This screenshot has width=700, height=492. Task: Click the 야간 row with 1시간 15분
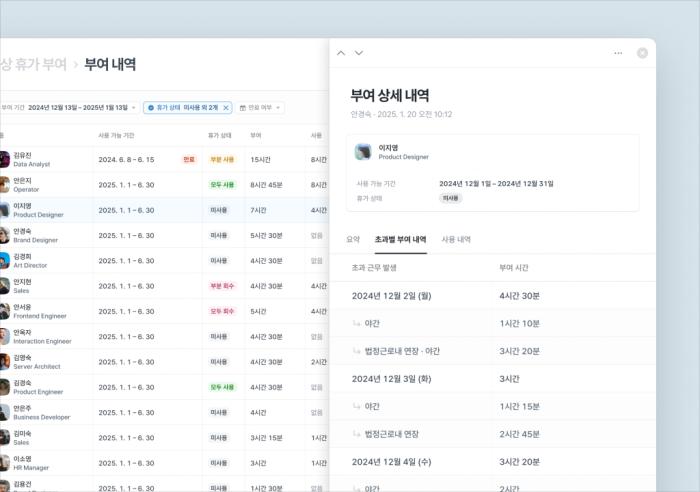coord(492,406)
